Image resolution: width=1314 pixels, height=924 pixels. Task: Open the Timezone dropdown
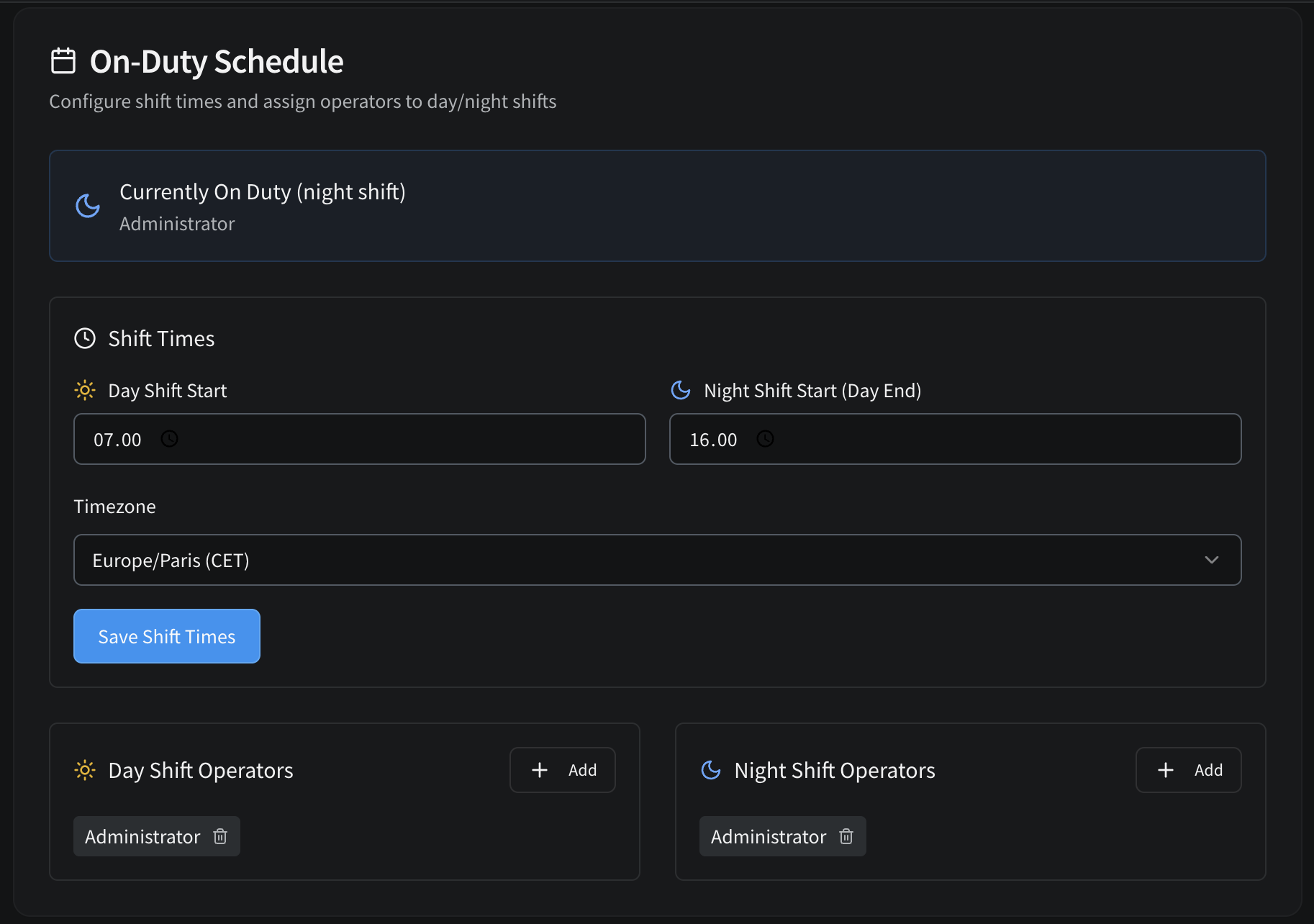tap(656, 560)
